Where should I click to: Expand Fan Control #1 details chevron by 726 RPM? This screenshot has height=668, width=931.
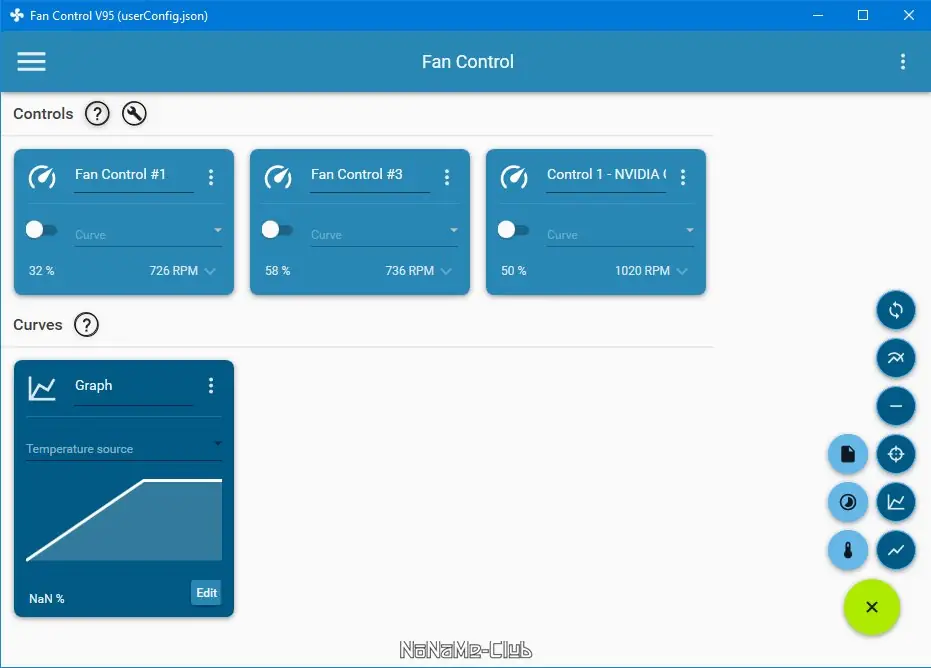tap(210, 271)
